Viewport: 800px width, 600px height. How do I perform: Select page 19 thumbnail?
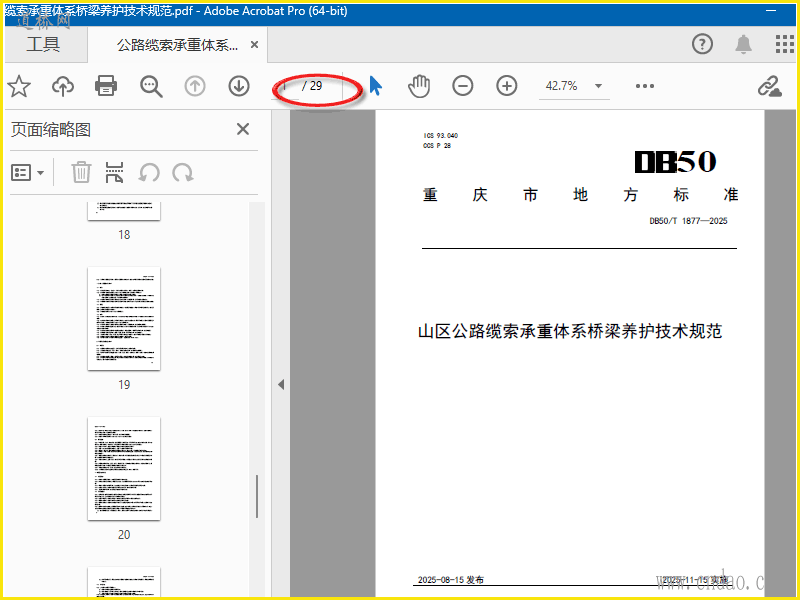[124, 319]
